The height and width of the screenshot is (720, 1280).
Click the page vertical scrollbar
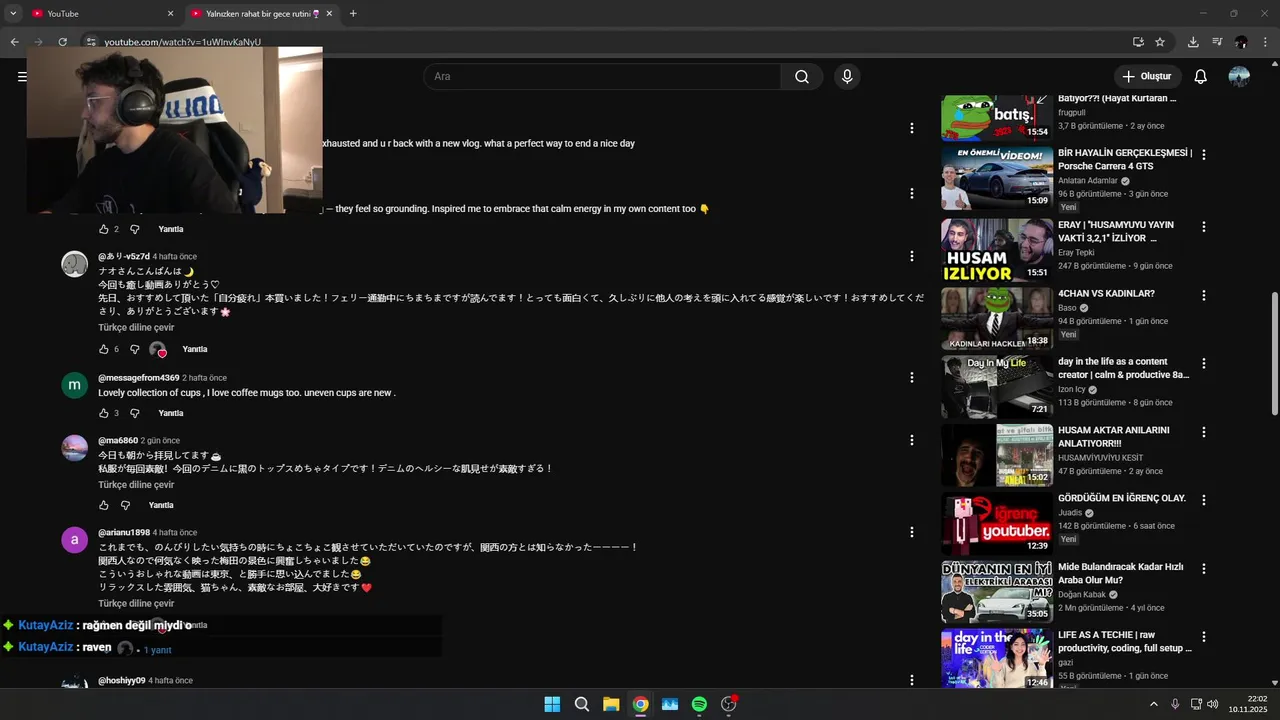(1274, 355)
